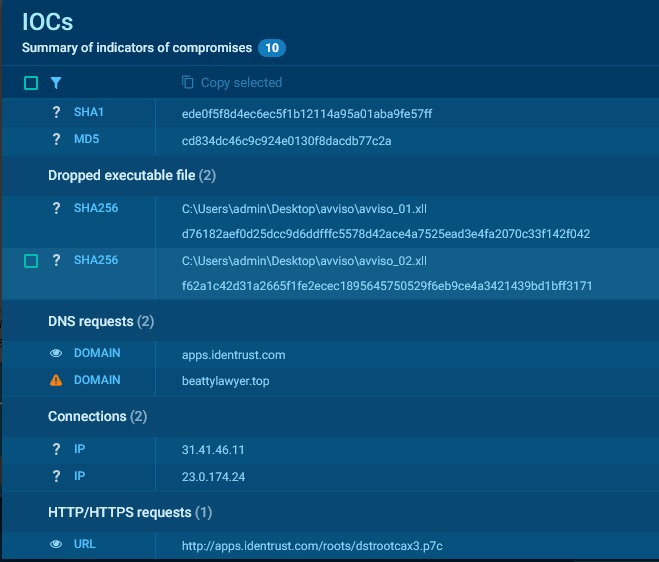Select IP address 23.0.174.24

[x=214, y=477]
